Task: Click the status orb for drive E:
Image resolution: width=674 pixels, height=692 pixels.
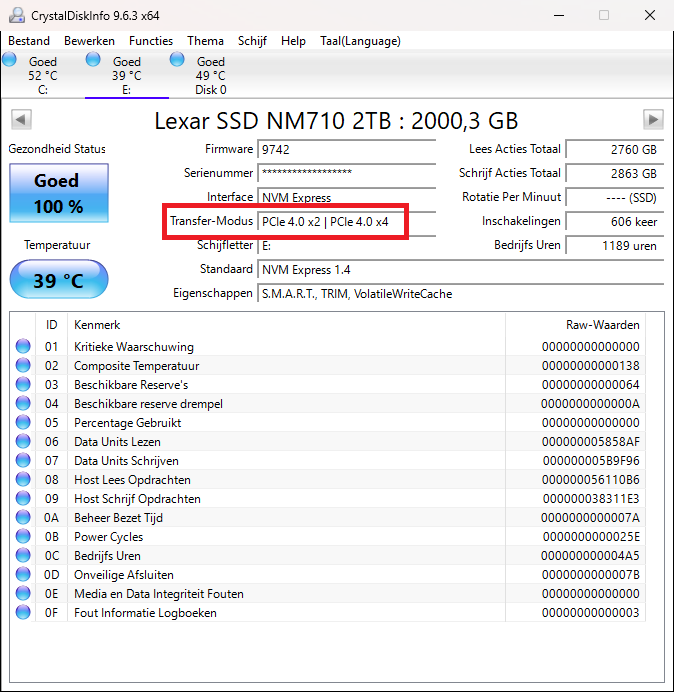Action: (93, 59)
